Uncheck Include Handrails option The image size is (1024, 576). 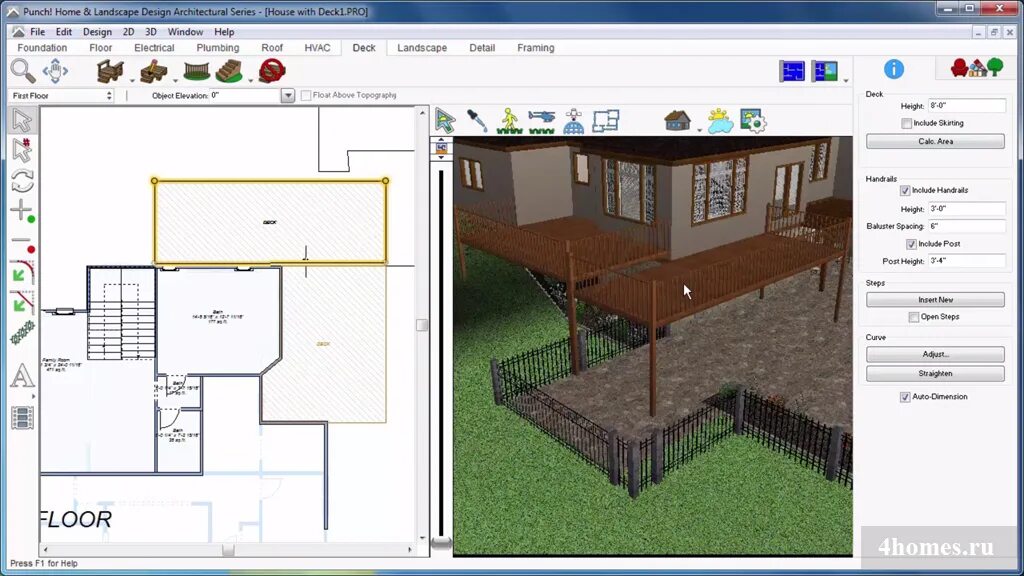tap(906, 190)
